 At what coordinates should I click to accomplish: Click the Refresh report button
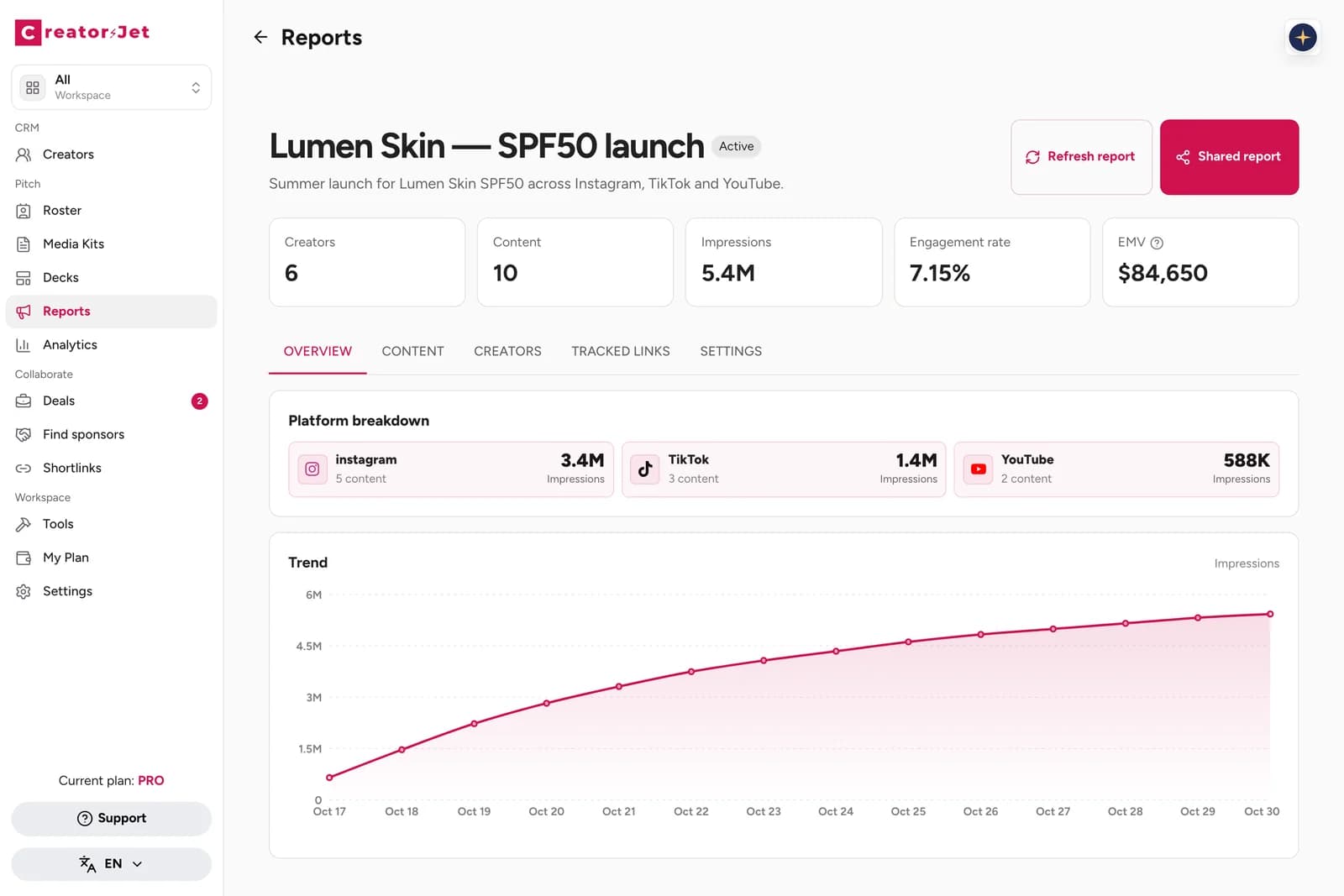(1081, 157)
